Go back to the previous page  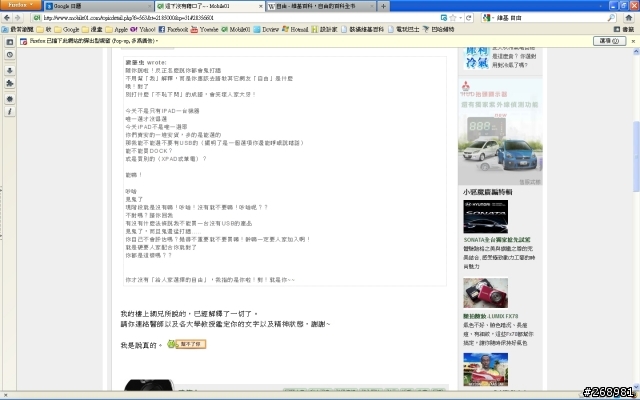(x=7, y=18)
